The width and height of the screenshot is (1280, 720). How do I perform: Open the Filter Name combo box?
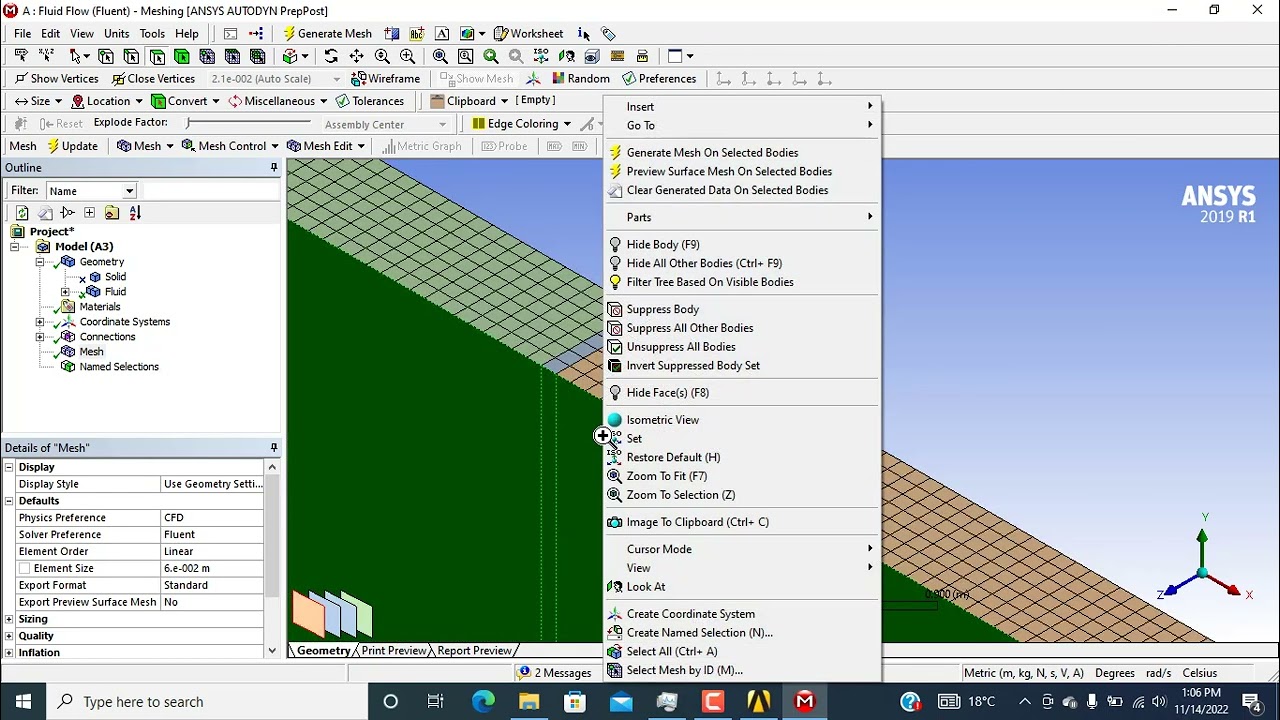pyautogui.click(x=90, y=191)
